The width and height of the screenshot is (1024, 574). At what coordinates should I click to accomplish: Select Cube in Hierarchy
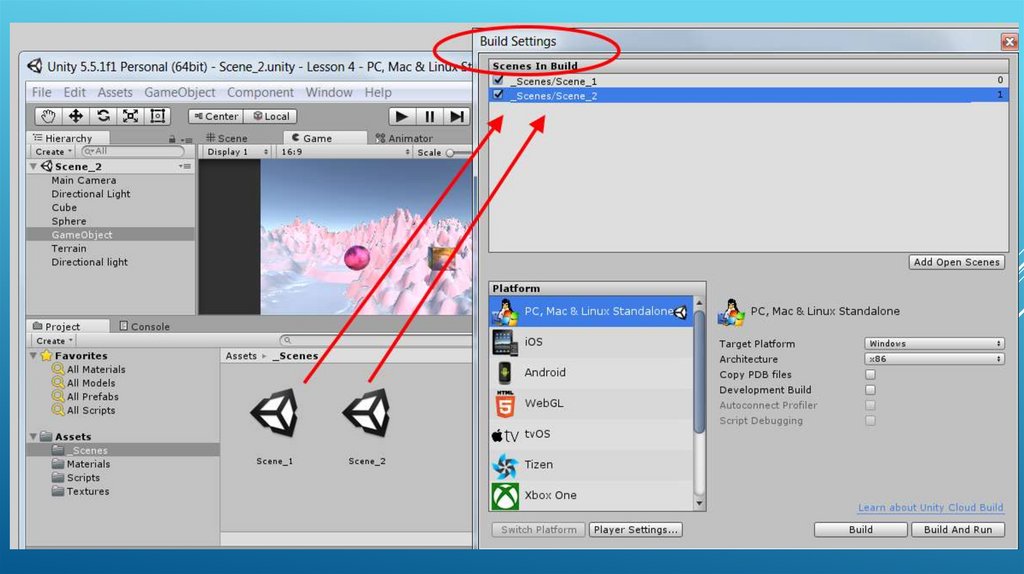pos(64,208)
